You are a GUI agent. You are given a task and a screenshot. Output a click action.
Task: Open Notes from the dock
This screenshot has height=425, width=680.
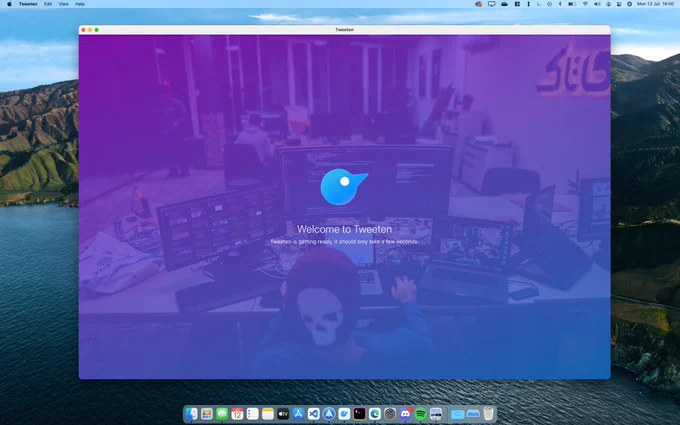click(x=268, y=414)
